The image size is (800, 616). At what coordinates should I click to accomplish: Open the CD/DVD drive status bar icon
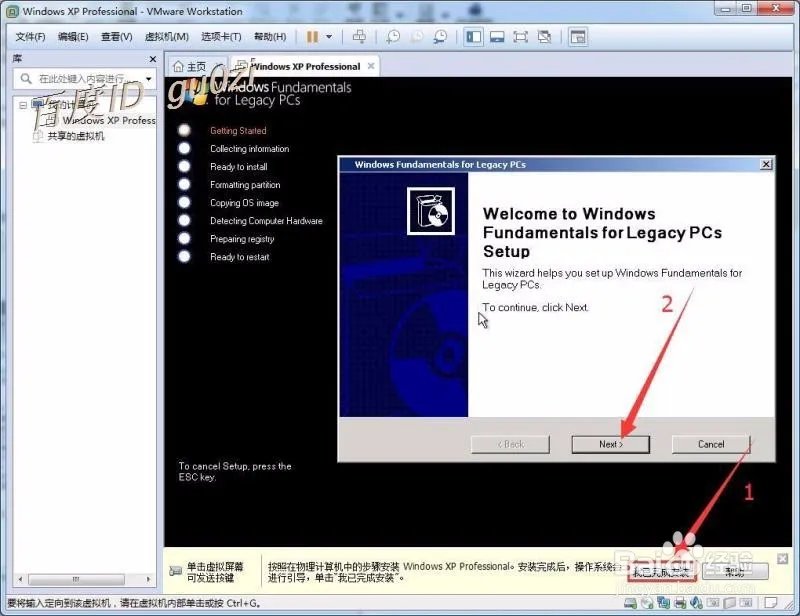(x=646, y=603)
